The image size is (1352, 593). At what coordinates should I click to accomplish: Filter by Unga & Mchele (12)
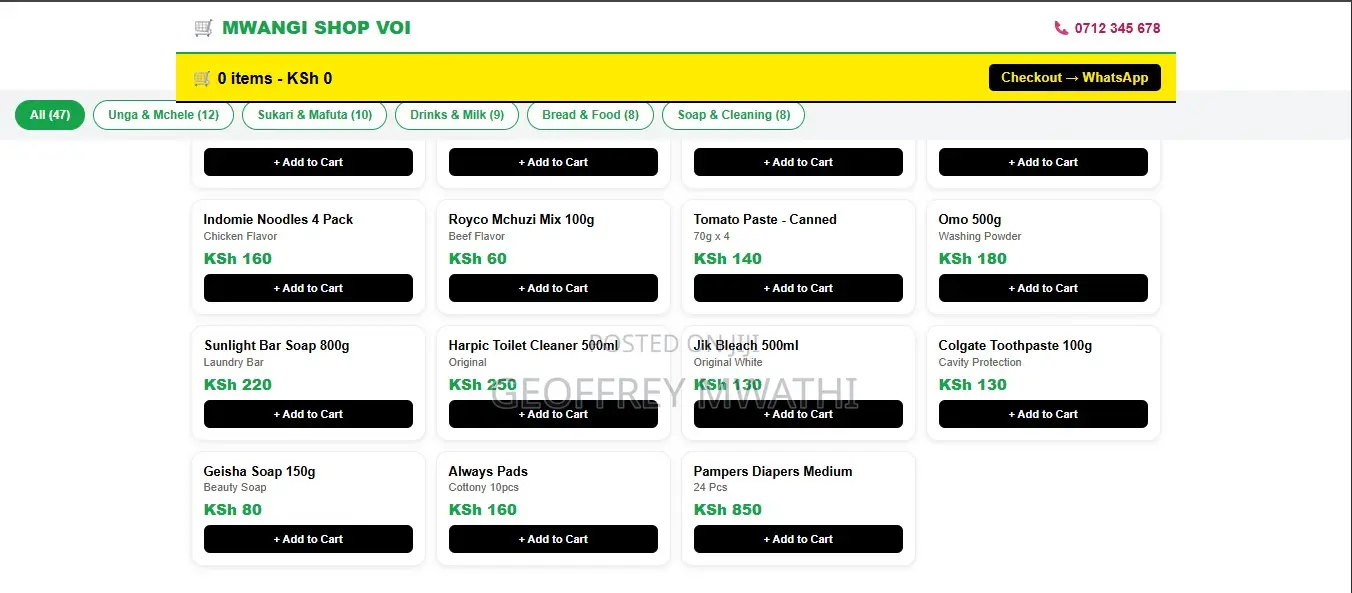[x=163, y=115]
